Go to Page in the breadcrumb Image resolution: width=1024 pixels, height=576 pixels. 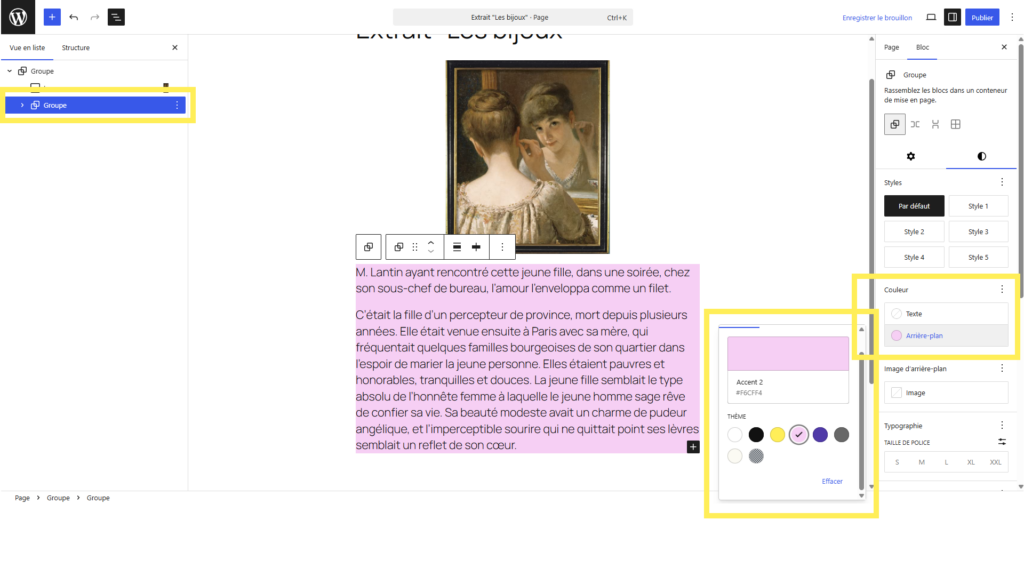pos(22,498)
